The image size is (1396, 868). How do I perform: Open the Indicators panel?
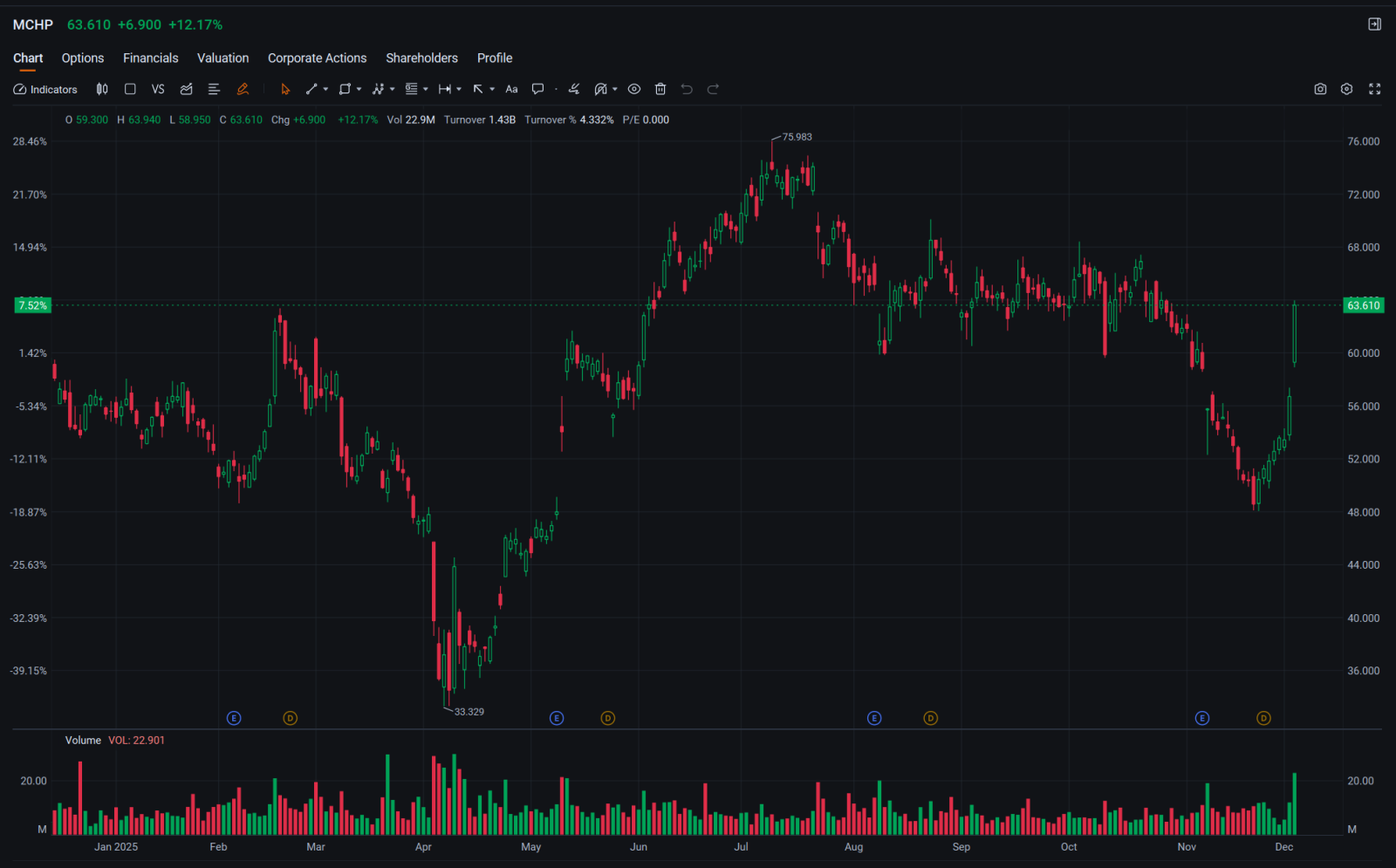[x=45, y=88]
